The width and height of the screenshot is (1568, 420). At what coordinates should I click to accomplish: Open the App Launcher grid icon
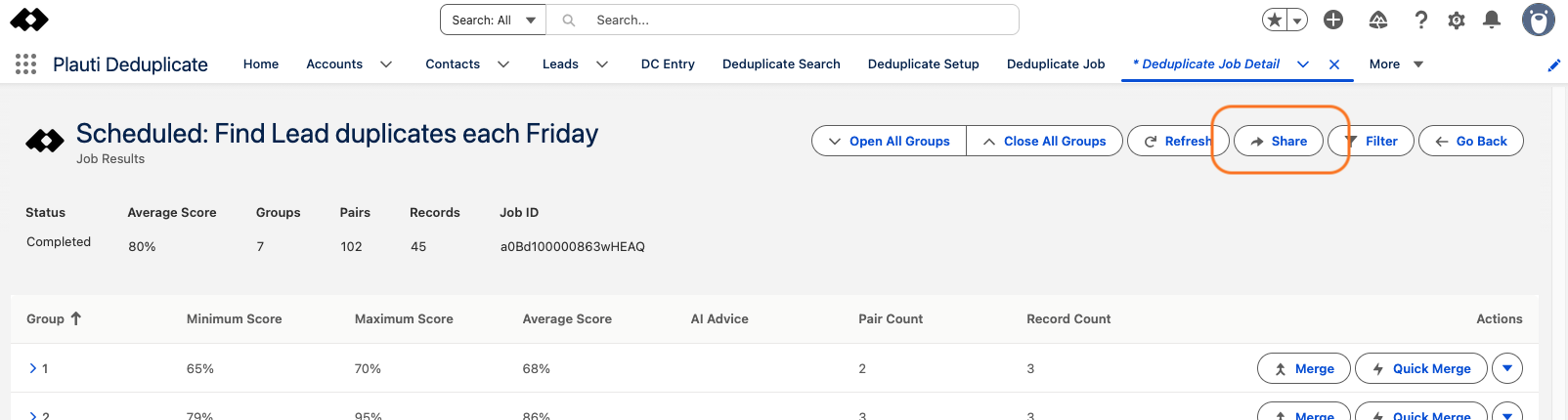click(x=26, y=64)
